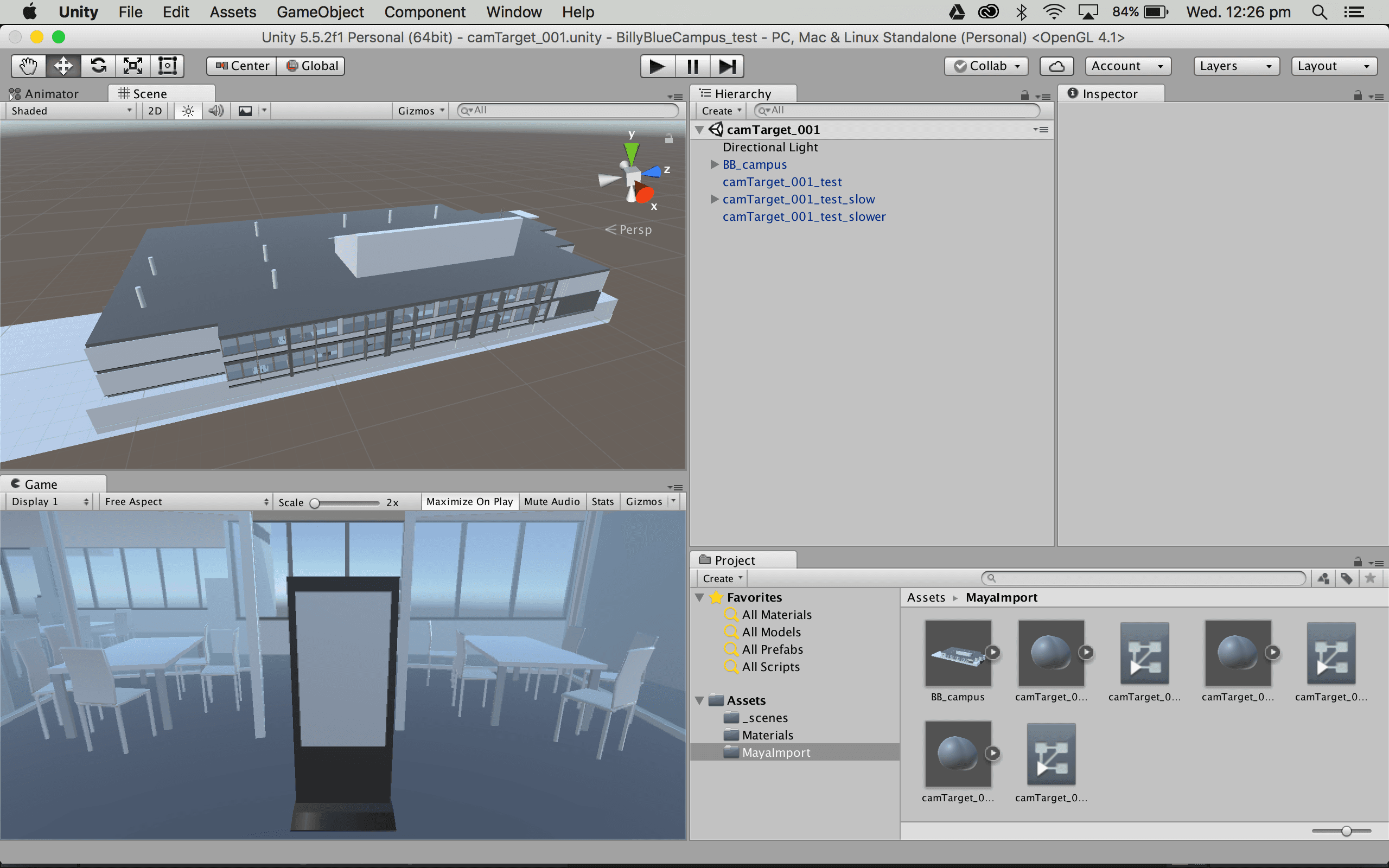Click the step frame button
The height and width of the screenshot is (868, 1389).
(x=727, y=66)
